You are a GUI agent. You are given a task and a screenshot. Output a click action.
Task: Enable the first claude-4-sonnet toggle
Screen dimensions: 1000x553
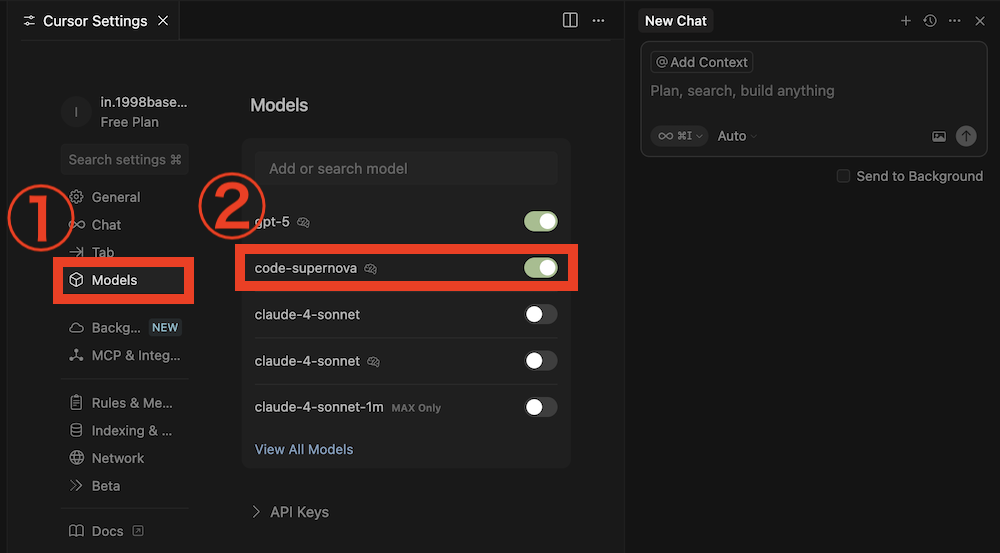click(x=541, y=314)
